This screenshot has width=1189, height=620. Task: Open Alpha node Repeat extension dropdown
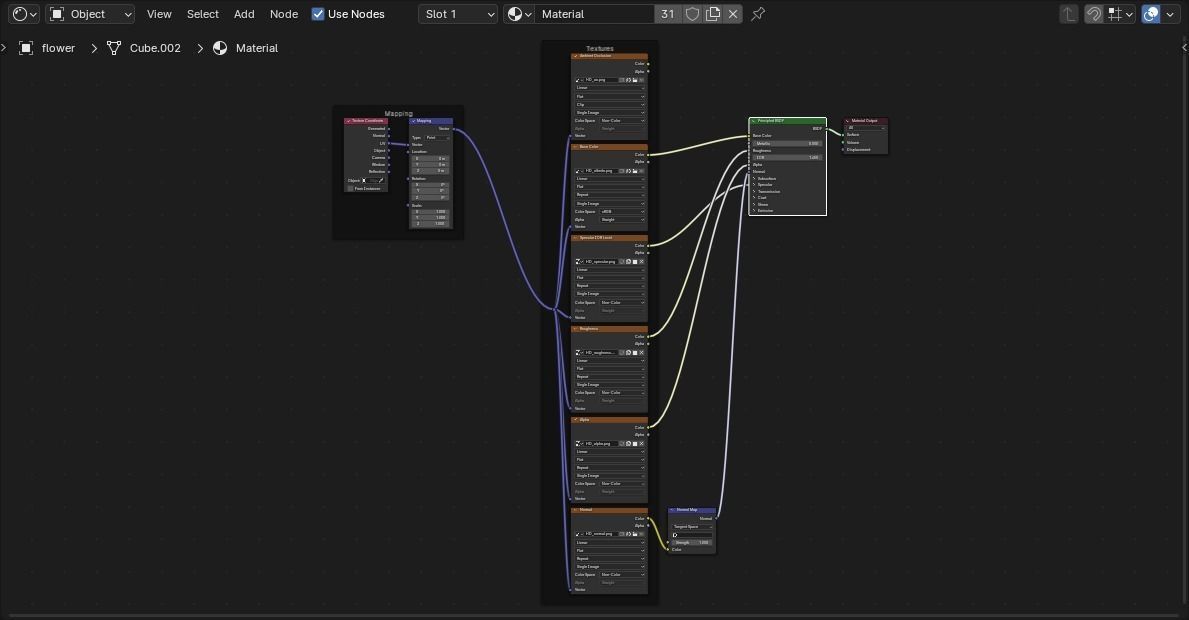click(610, 468)
